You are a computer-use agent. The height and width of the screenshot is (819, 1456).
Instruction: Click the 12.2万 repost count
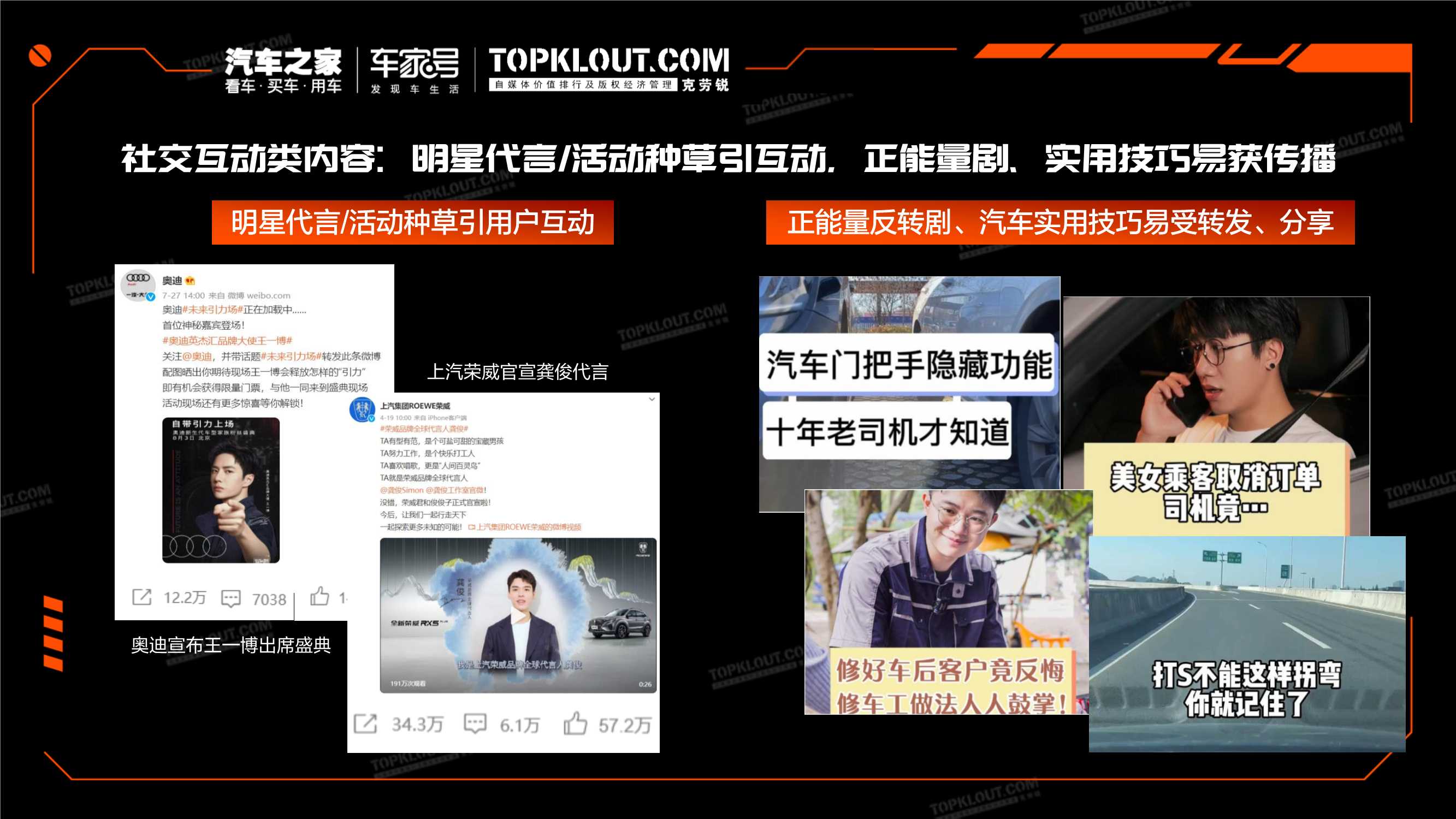point(184,598)
